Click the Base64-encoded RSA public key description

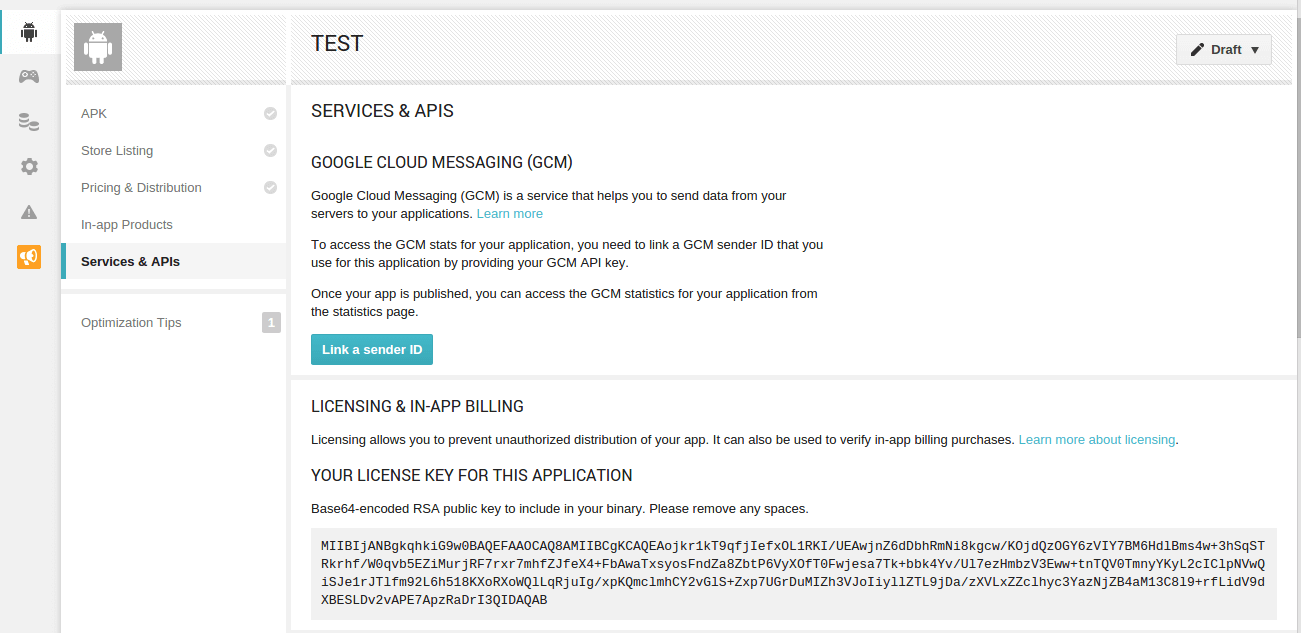(559, 509)
